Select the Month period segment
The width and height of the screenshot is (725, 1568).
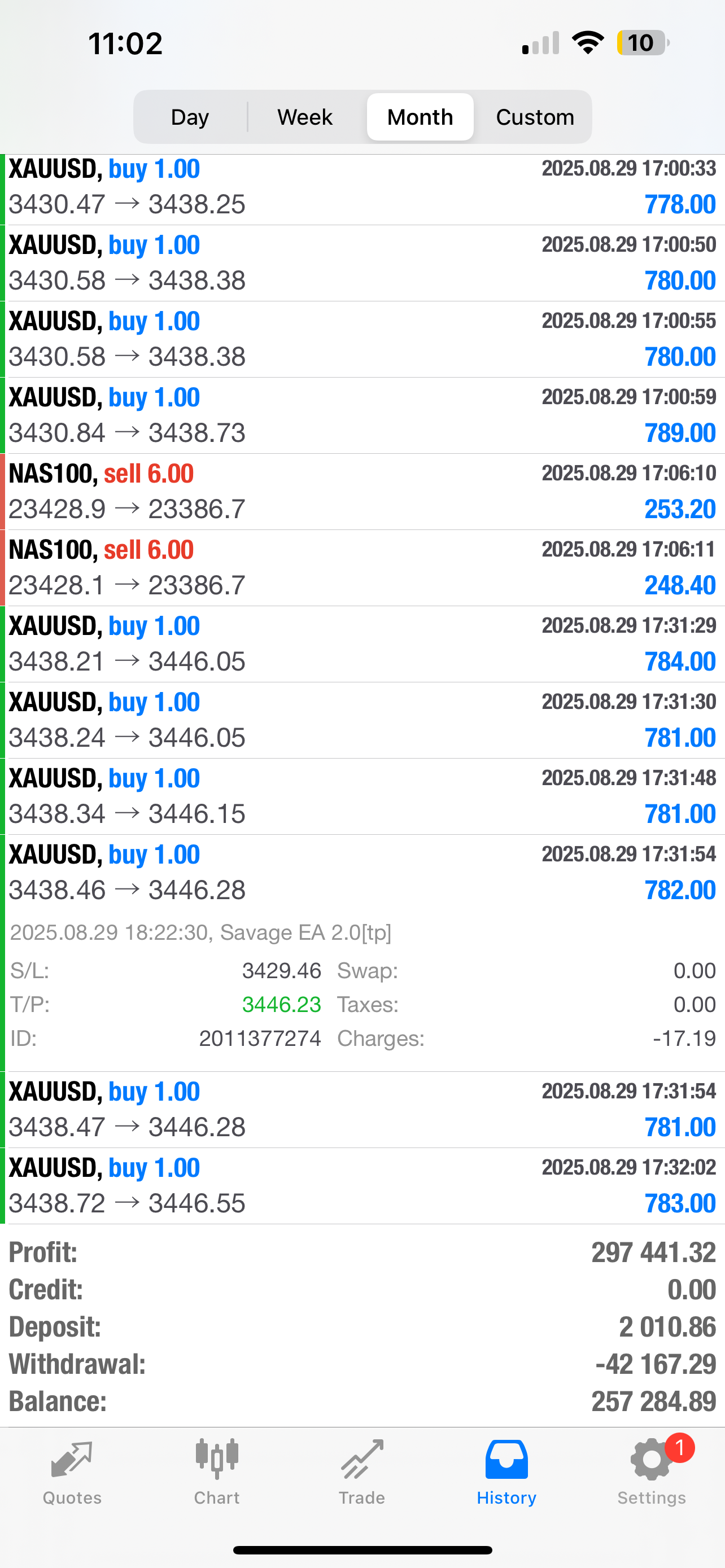pos(420,117)
